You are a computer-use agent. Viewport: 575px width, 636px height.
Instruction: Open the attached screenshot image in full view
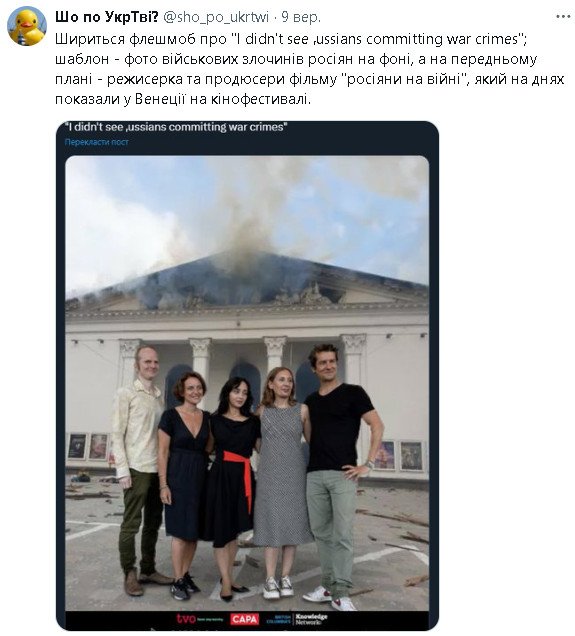pyautogui.click(x=247, y=376)
